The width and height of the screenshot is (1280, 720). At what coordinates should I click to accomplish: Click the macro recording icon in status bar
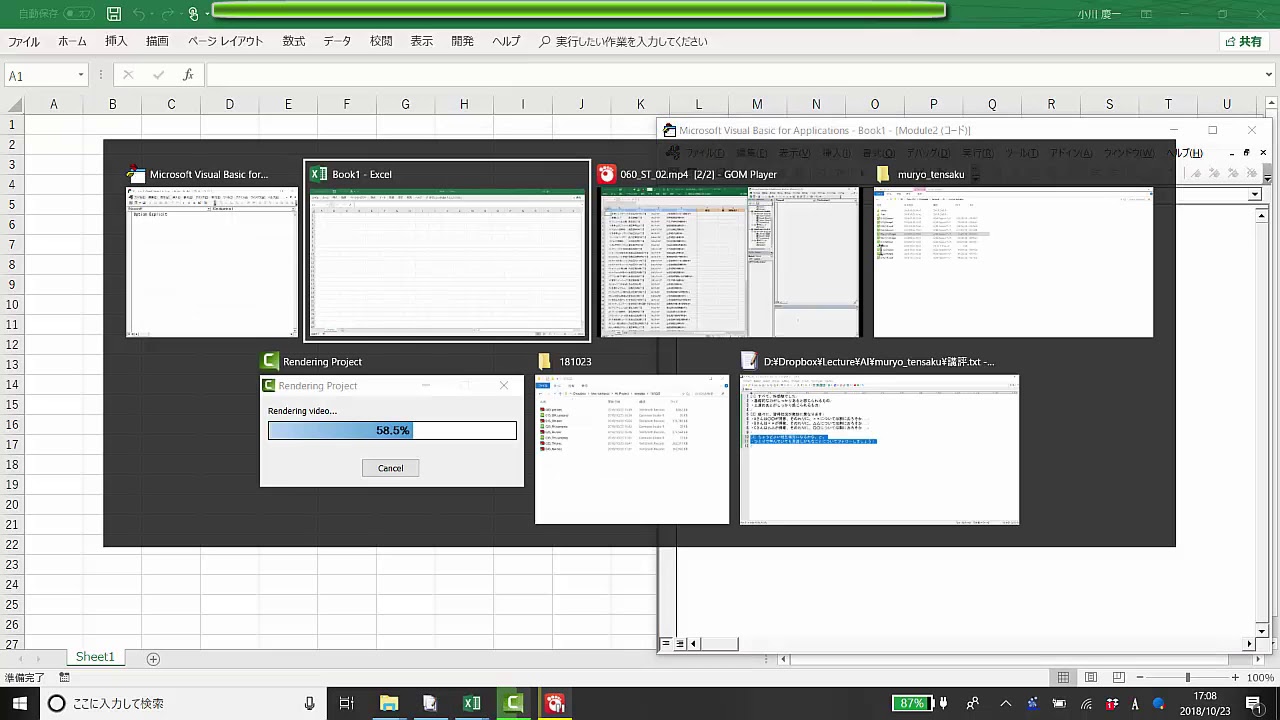click(x=64, y=678)
